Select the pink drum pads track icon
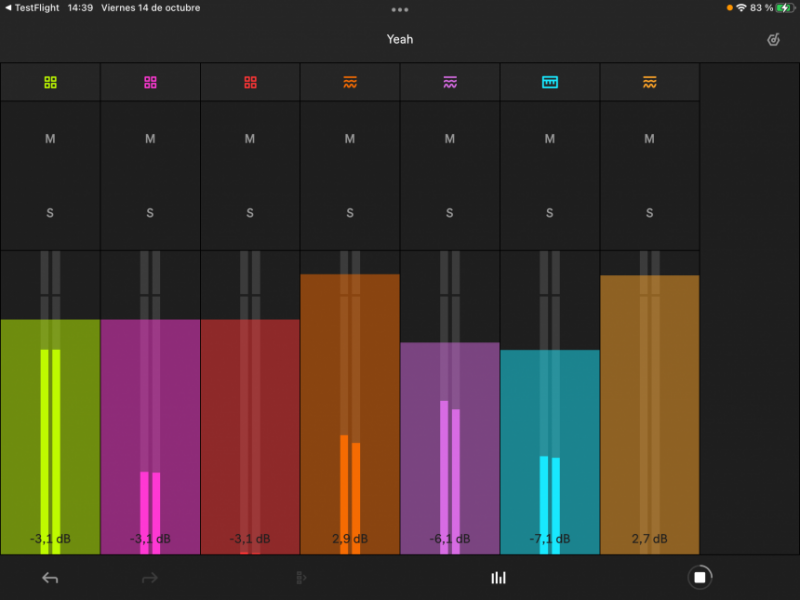The image size is (800, 600). [x=150, y=81]
